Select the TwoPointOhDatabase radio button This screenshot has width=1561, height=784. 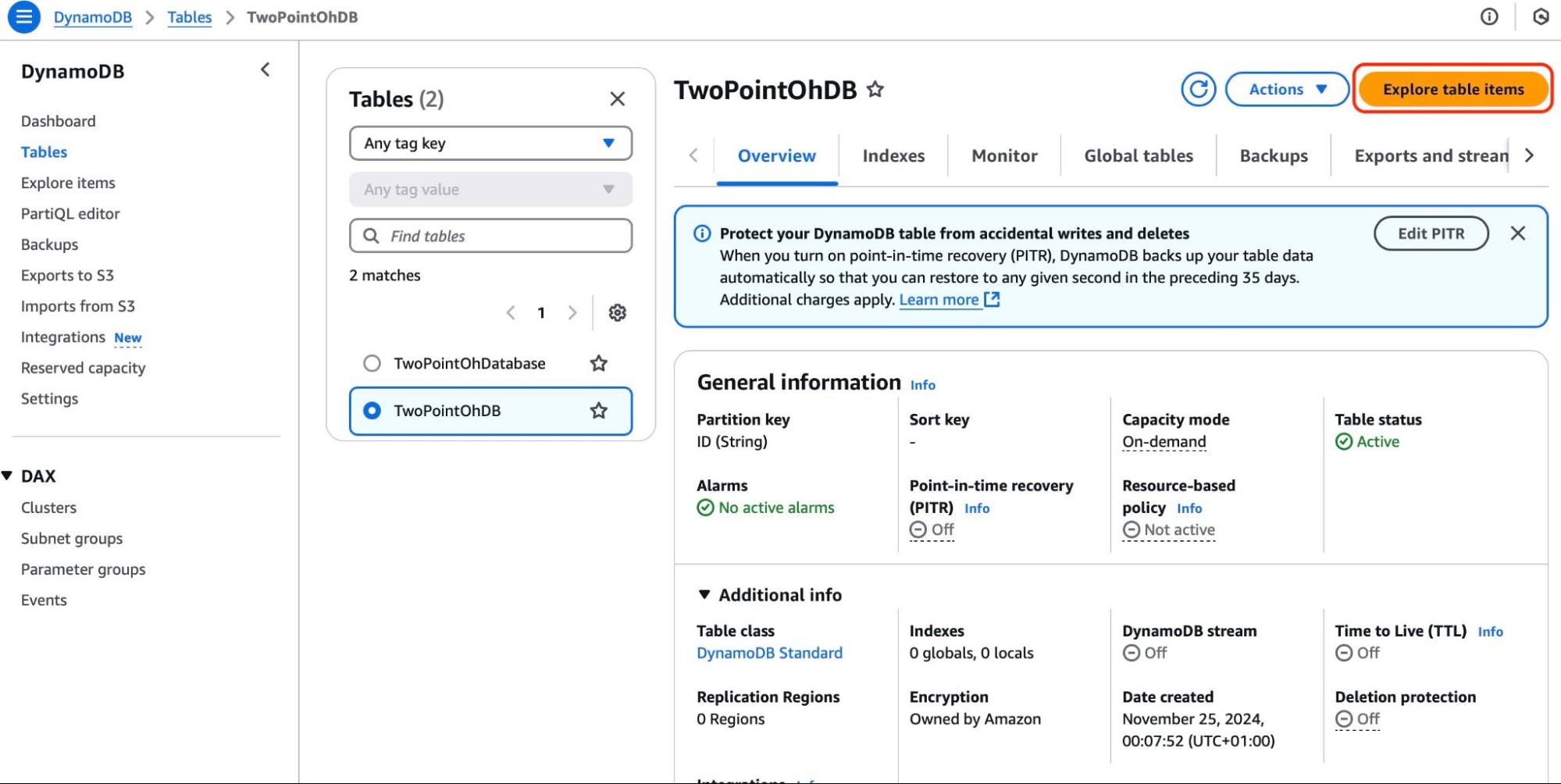pos(372,363)
